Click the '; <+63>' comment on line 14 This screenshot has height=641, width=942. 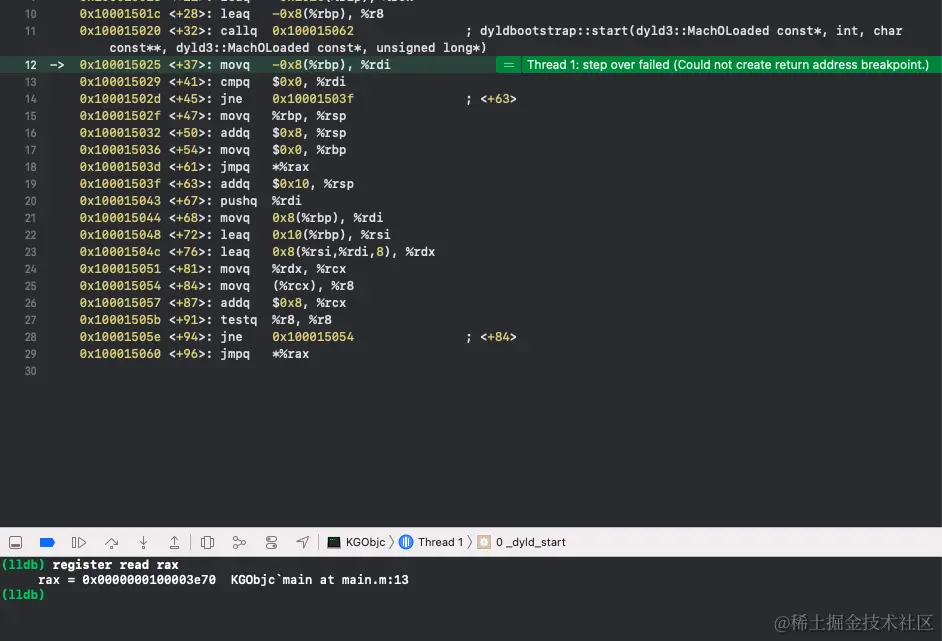[491, 99]
